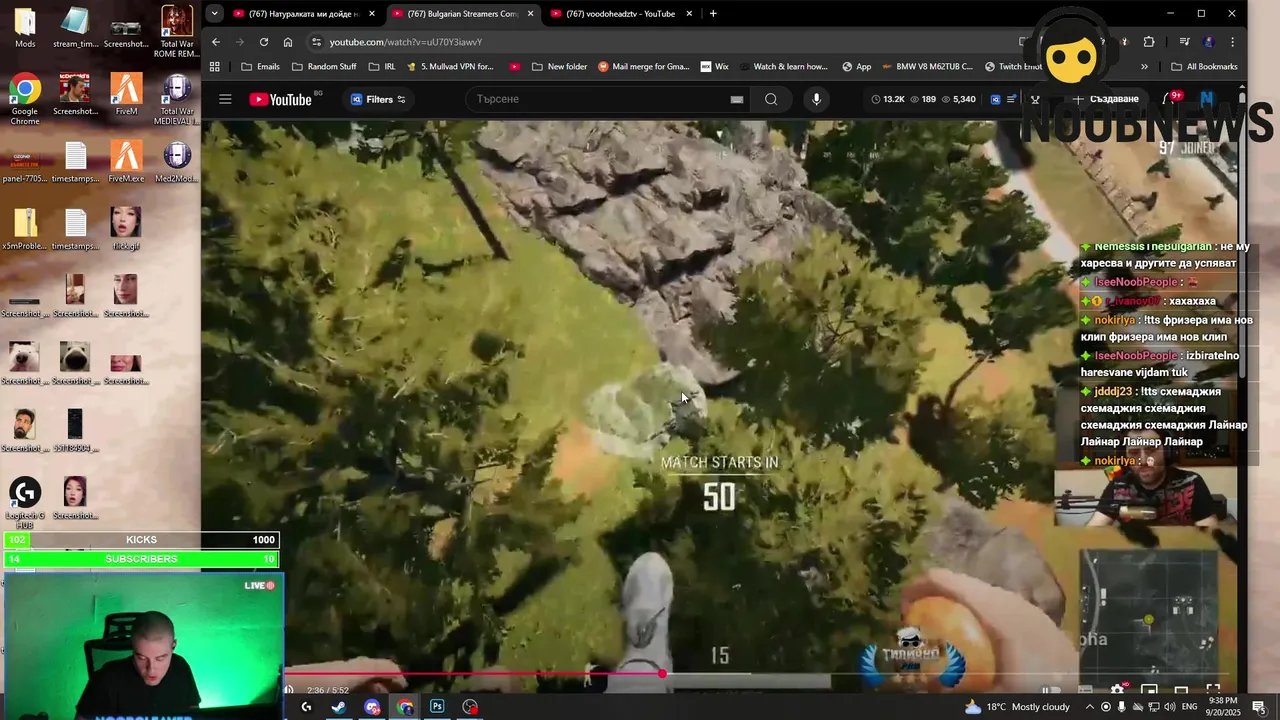Reload the current YouTube page
Viewport: 1280px width, 720px height.
[x=264, y=42]
